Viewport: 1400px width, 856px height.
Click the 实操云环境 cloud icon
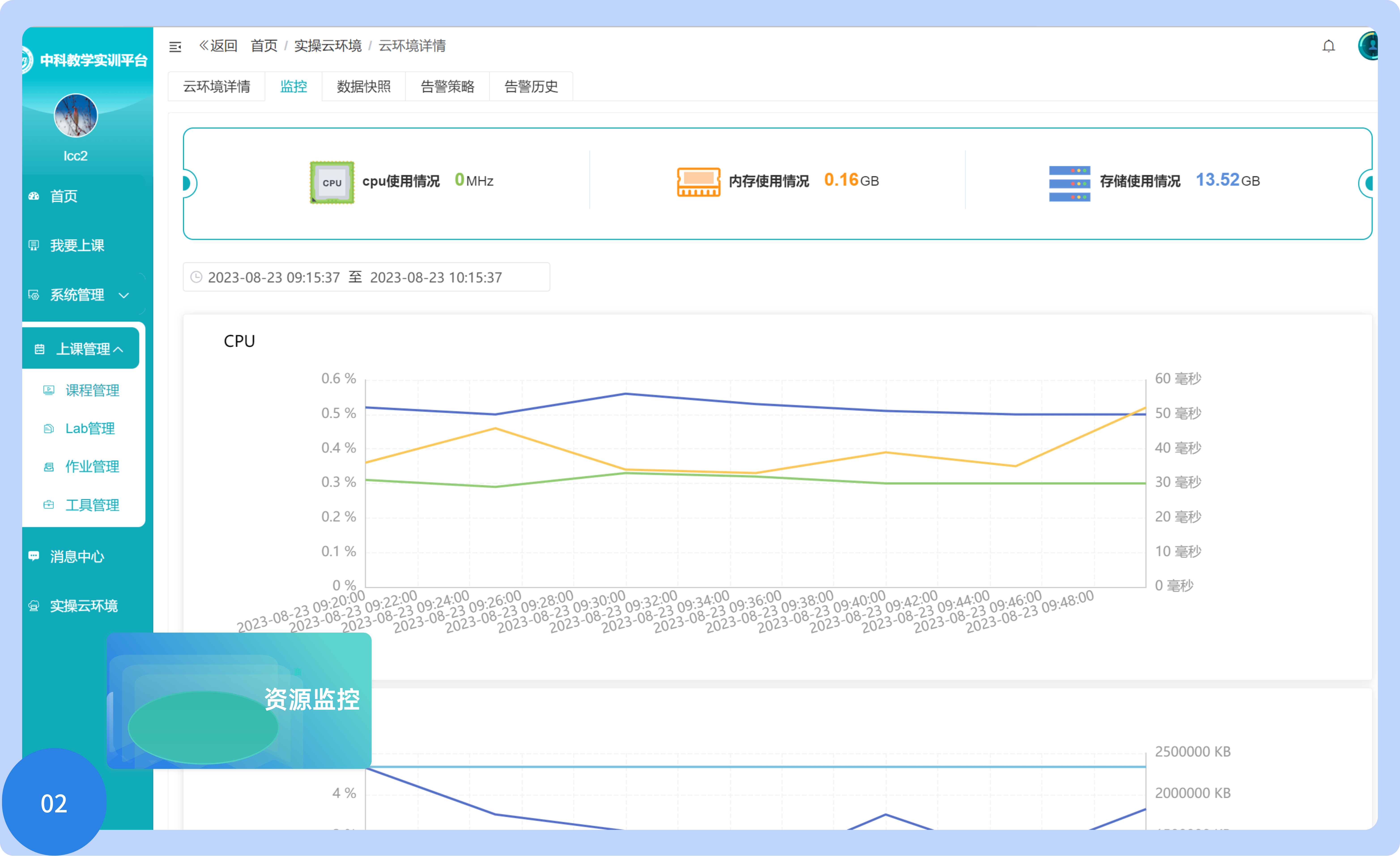pos(34,606)
